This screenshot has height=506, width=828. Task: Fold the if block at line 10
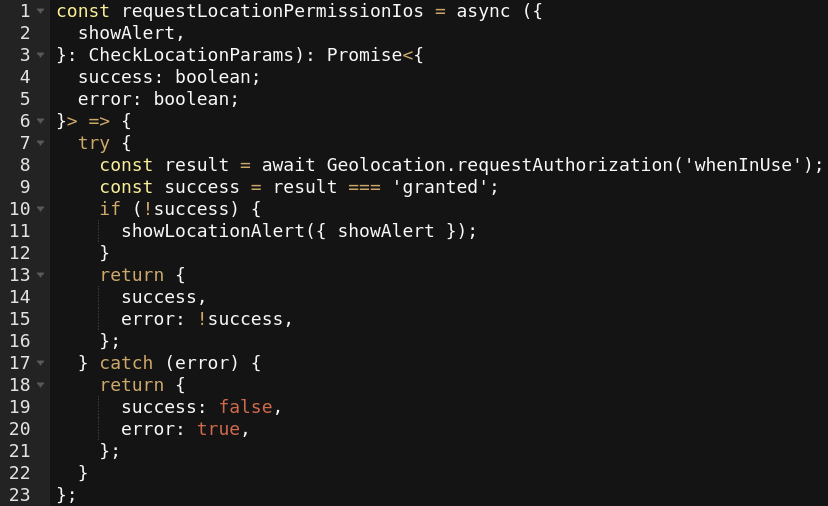(41, 209)
